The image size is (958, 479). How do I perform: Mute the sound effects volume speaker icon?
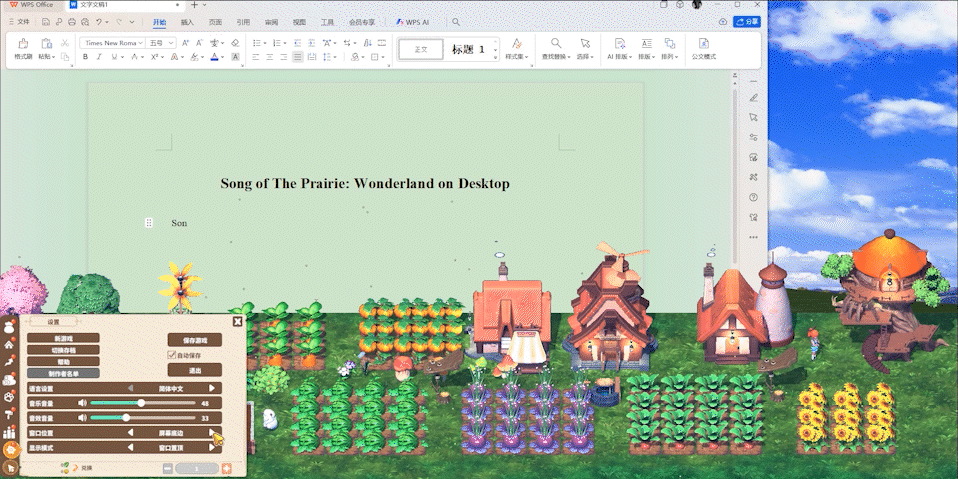(82, 418)
